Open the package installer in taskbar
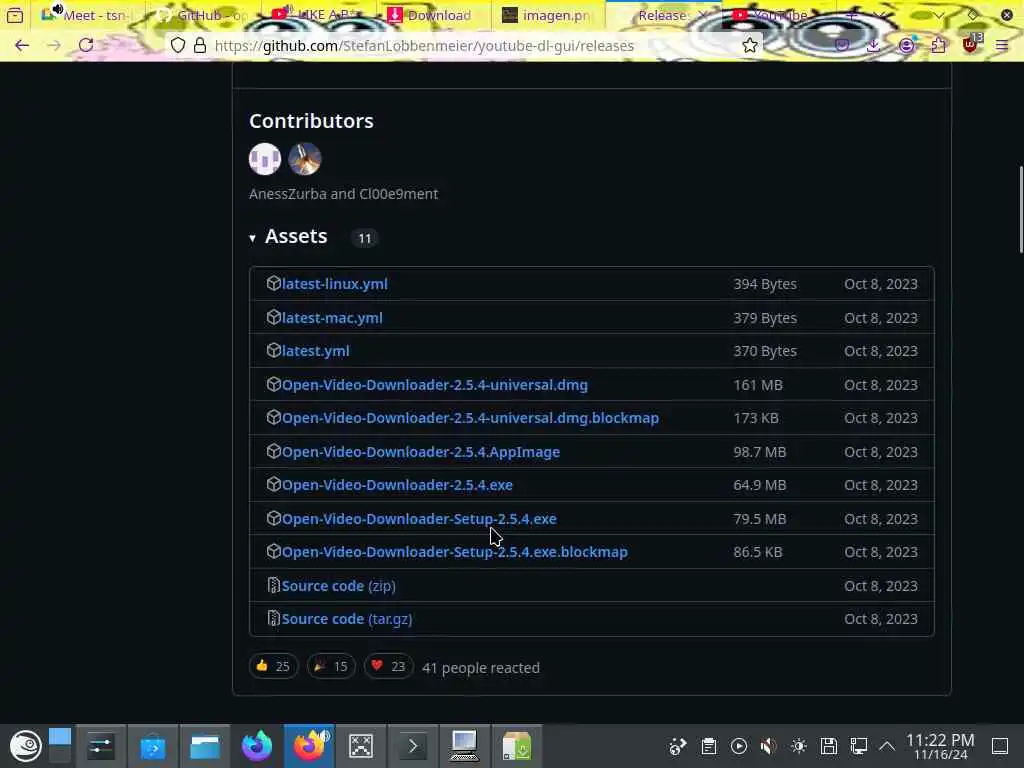This screenshot has height=768, width=1024. (517, 746)
